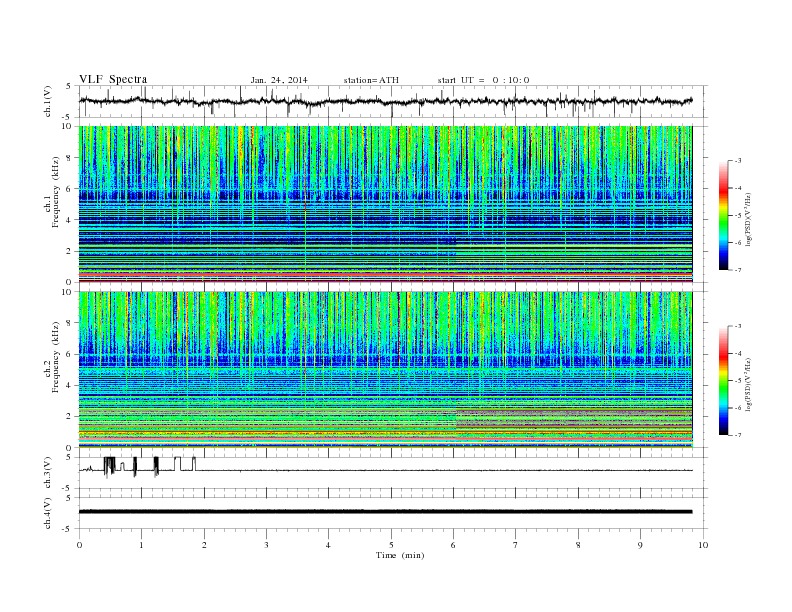Click the "station=ATH" header label
Image resolution: width=792 pixels, height=612 pixels.
coord(371,80)
